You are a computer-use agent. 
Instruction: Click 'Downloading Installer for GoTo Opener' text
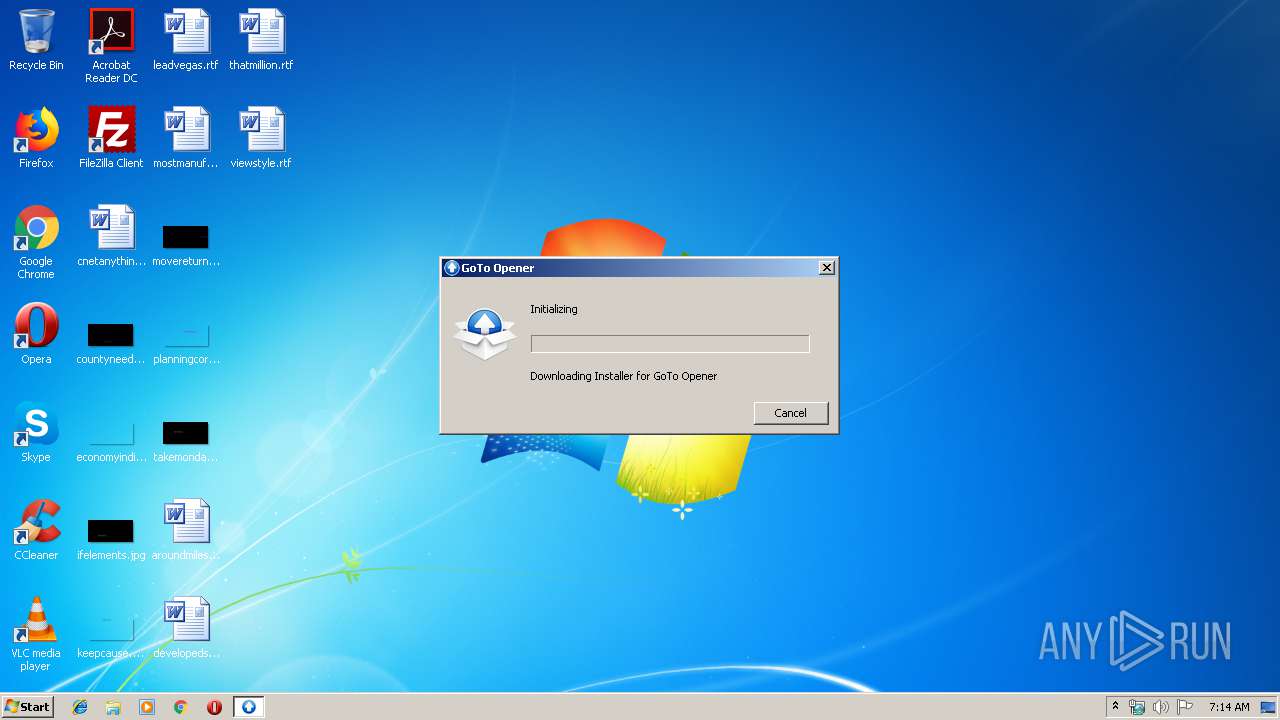click(x=623, y=376)
